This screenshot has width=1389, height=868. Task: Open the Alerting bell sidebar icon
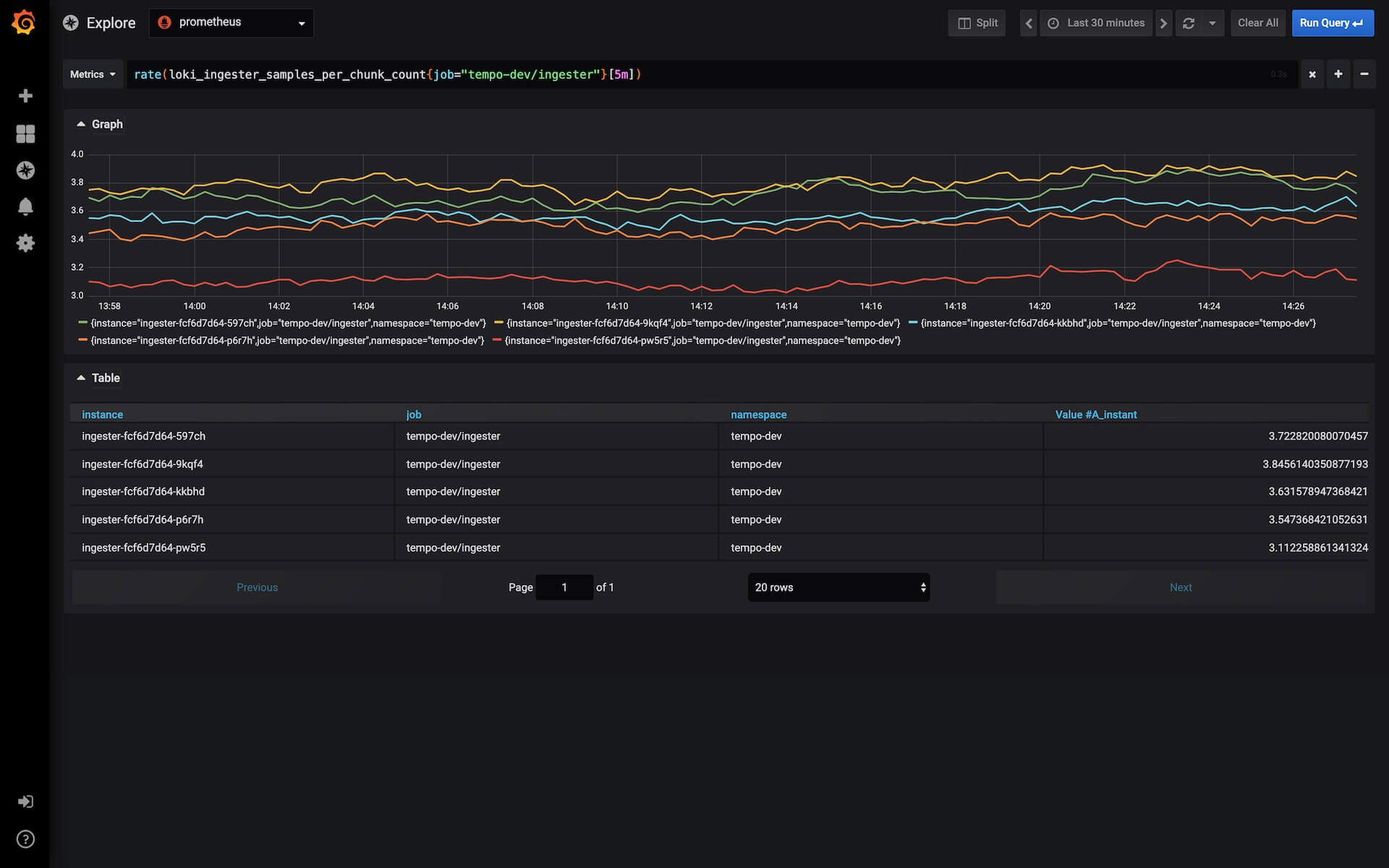point(25,207)
